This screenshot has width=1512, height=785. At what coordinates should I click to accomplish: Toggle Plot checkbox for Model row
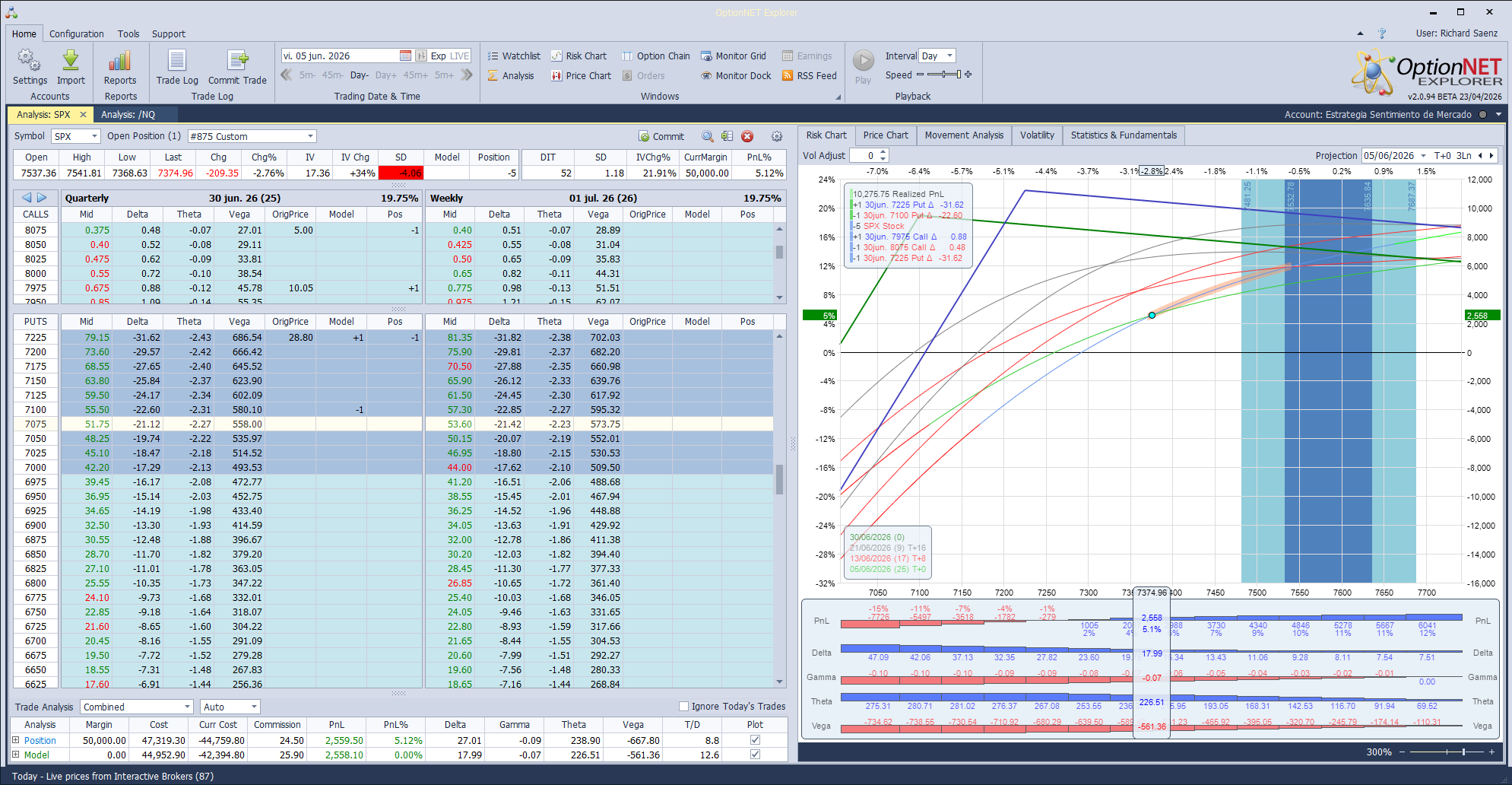click(755, 755)
